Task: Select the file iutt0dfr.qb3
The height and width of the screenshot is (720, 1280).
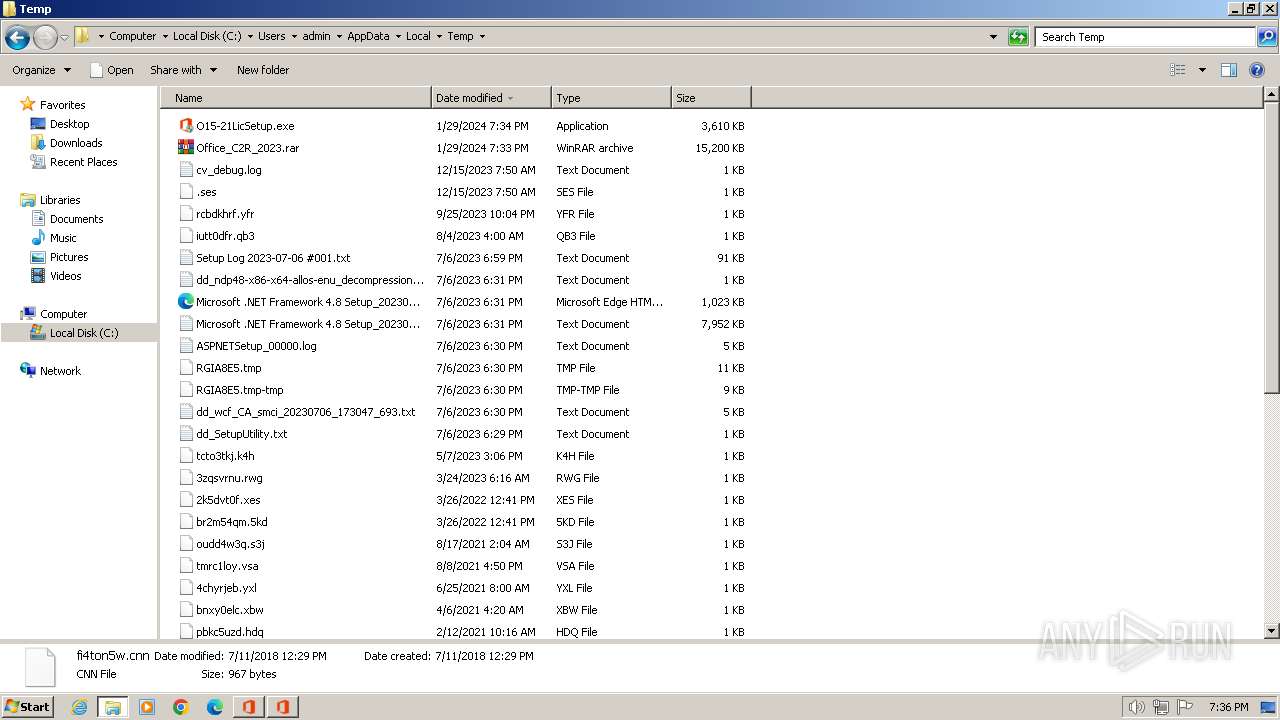Action: 225,236
